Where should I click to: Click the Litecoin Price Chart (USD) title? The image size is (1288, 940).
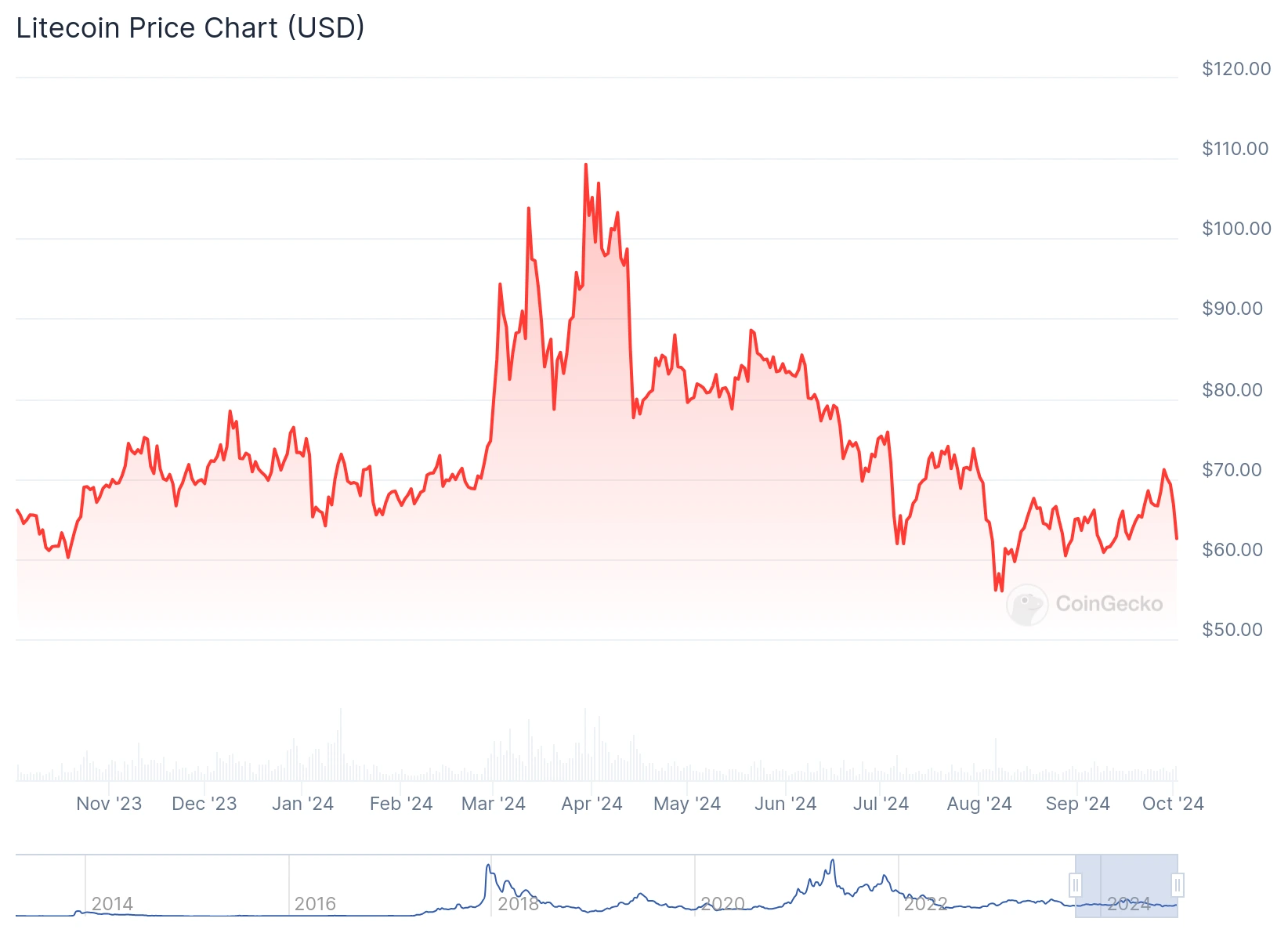(190, 28)
